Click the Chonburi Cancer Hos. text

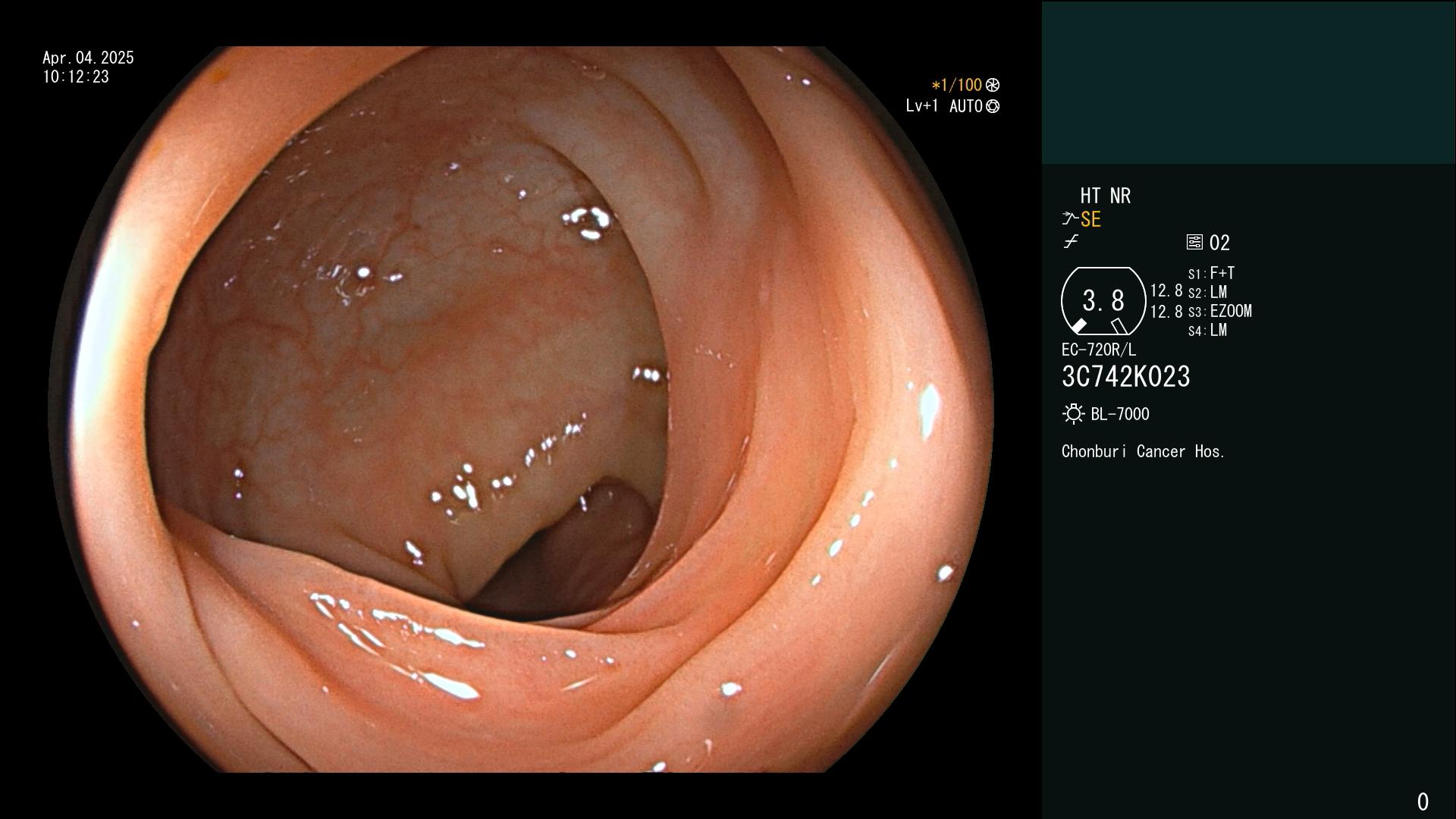pos(1144,451)
